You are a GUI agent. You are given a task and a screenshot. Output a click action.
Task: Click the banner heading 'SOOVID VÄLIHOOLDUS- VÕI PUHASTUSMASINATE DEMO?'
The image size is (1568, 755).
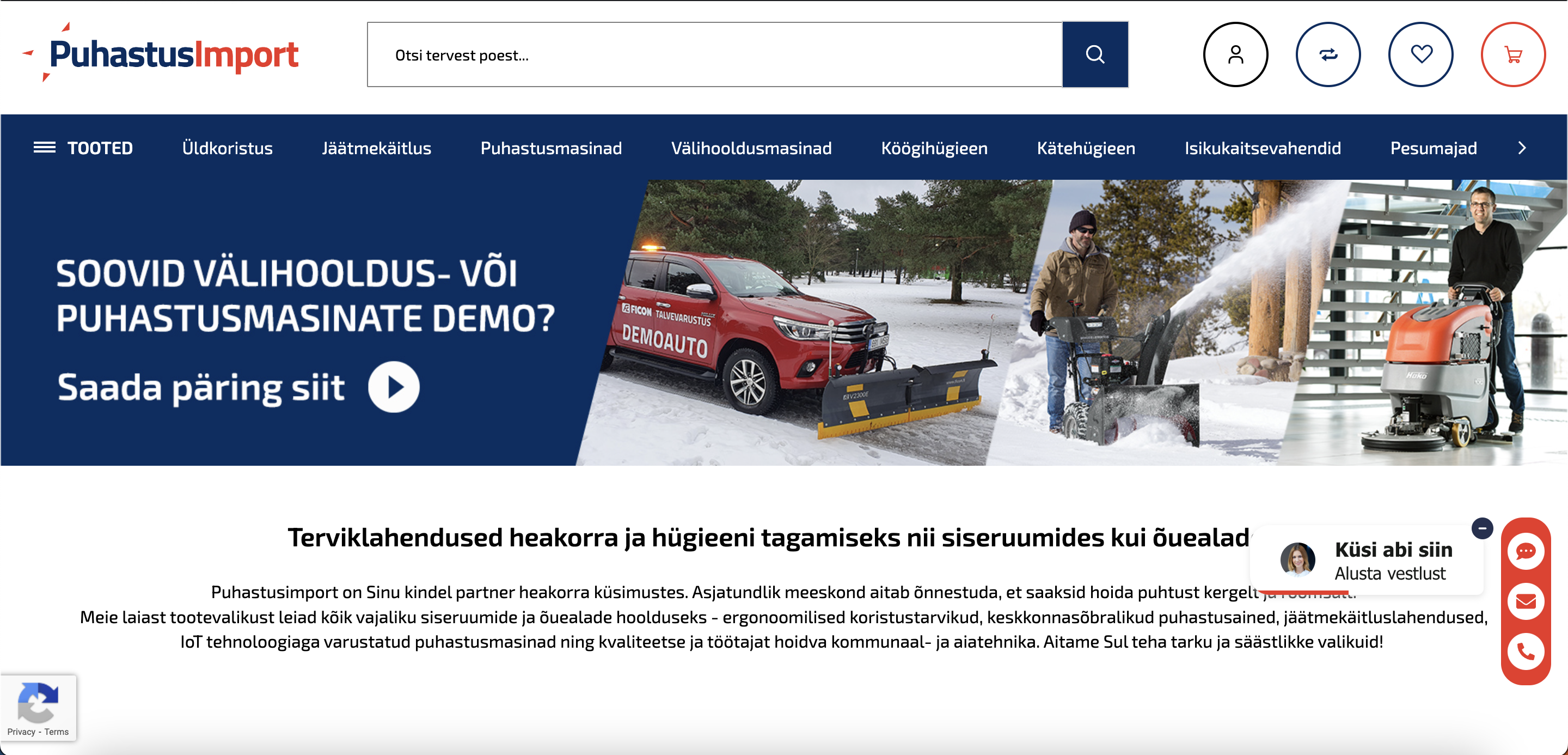click(x=305, y=295)
